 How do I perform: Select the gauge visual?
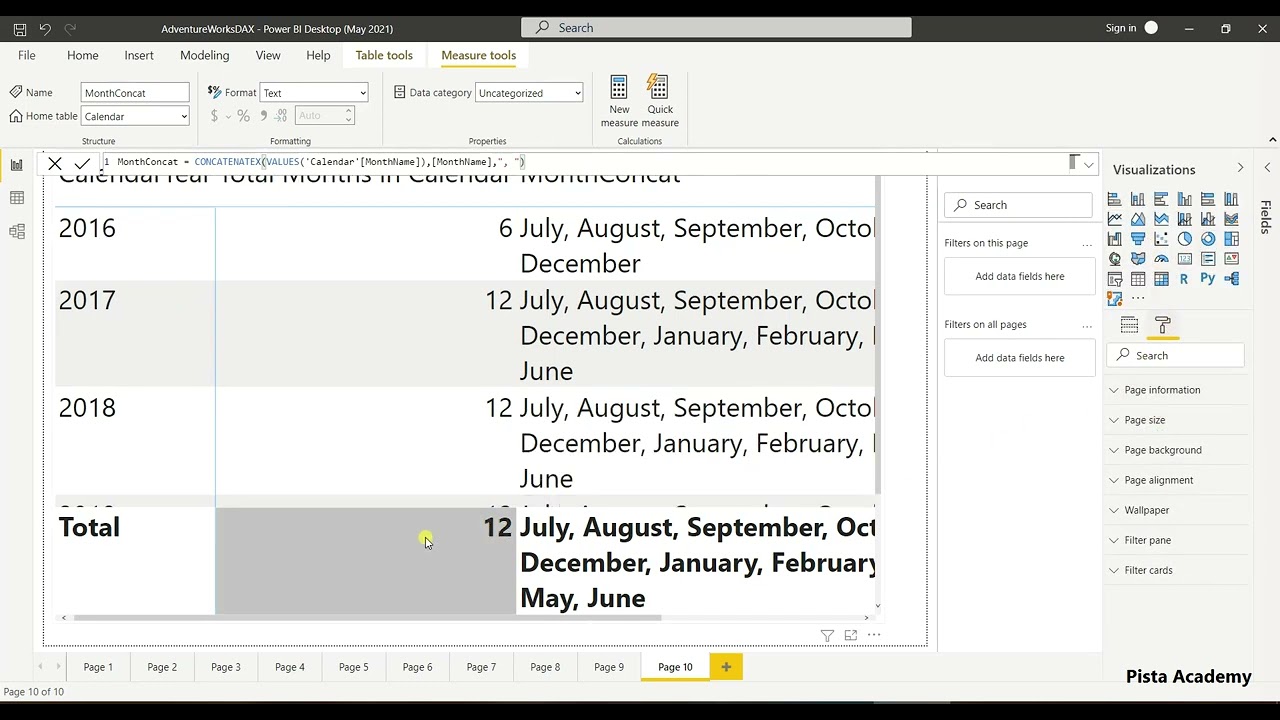(x=1161, y=259)
